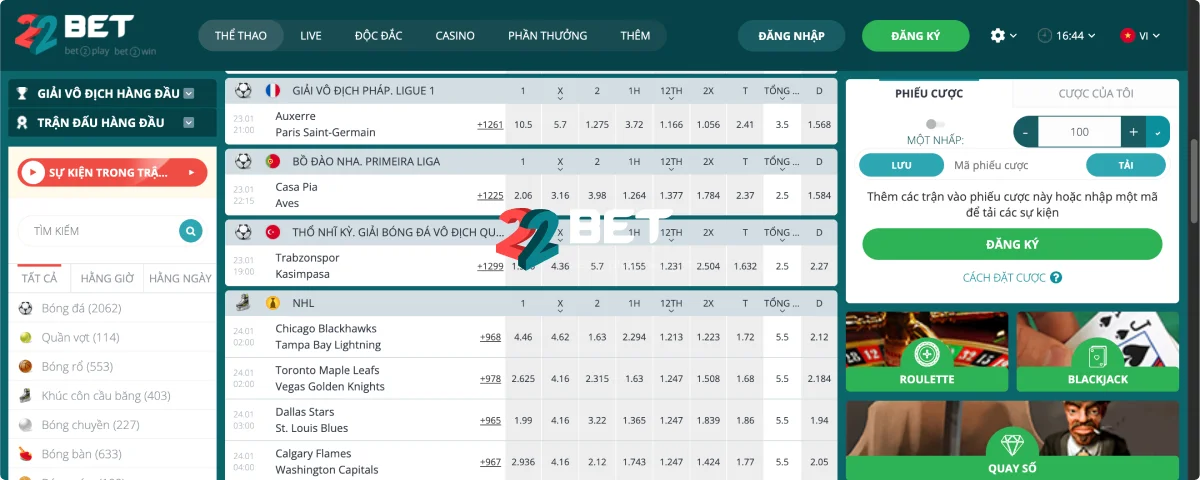Expand the 12TH column chevron in the NHL header
The height and width of the screenshot is (480, 1200).
(x=671, y=311)
